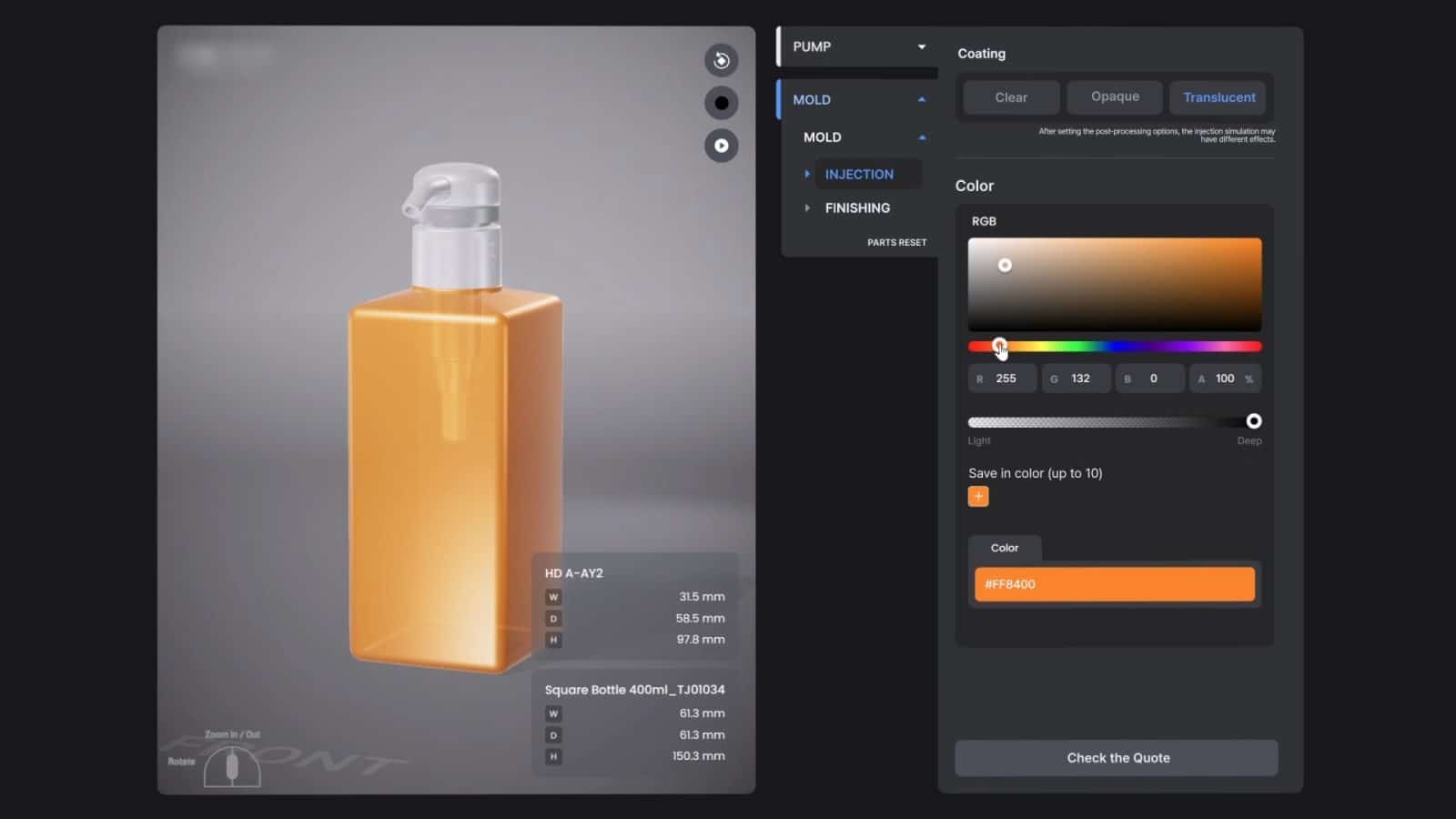This screenshot has width=1456, height=819.
Task: Click the hue slider handle
Action: pyautogui.click(x=999, y=345)
